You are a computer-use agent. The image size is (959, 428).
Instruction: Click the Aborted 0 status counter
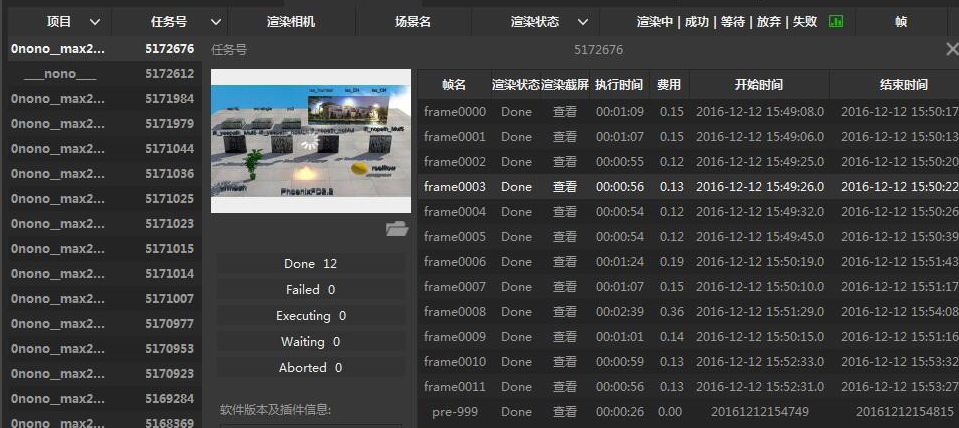[311, 368]
